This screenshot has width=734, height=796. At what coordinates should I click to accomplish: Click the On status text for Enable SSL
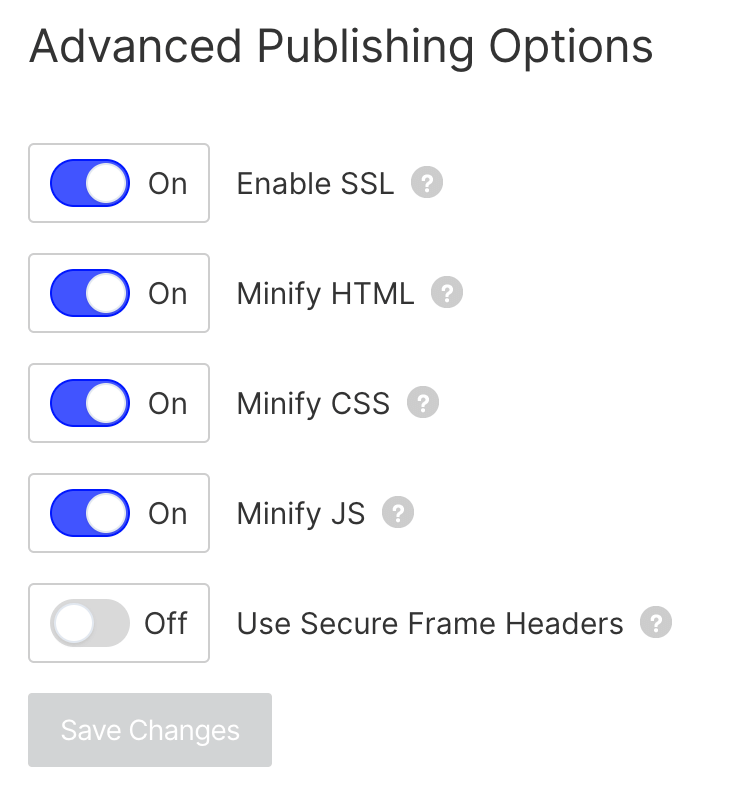pos(168,184)
